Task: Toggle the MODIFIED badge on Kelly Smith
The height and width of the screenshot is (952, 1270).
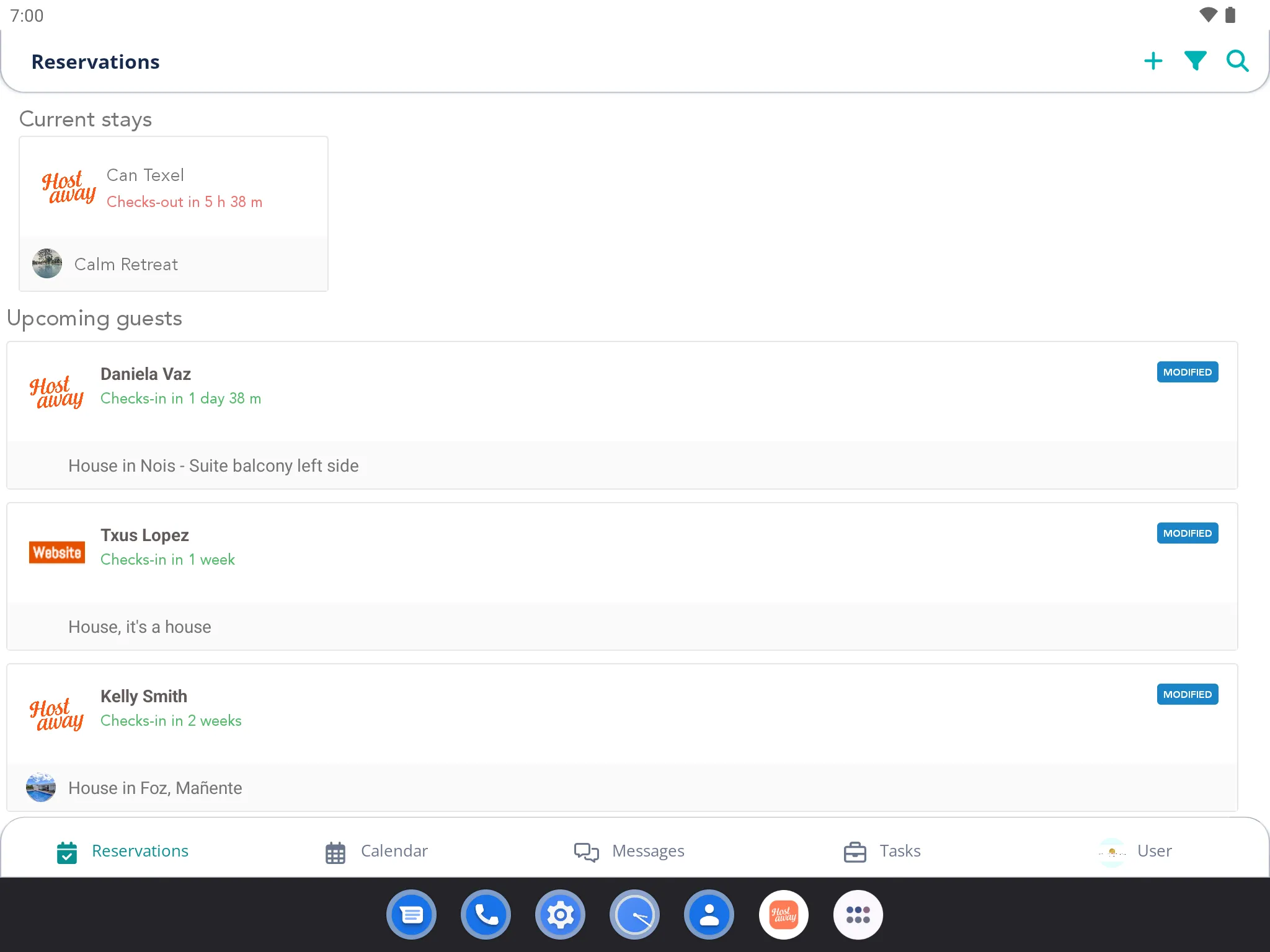Action: 1187,694
